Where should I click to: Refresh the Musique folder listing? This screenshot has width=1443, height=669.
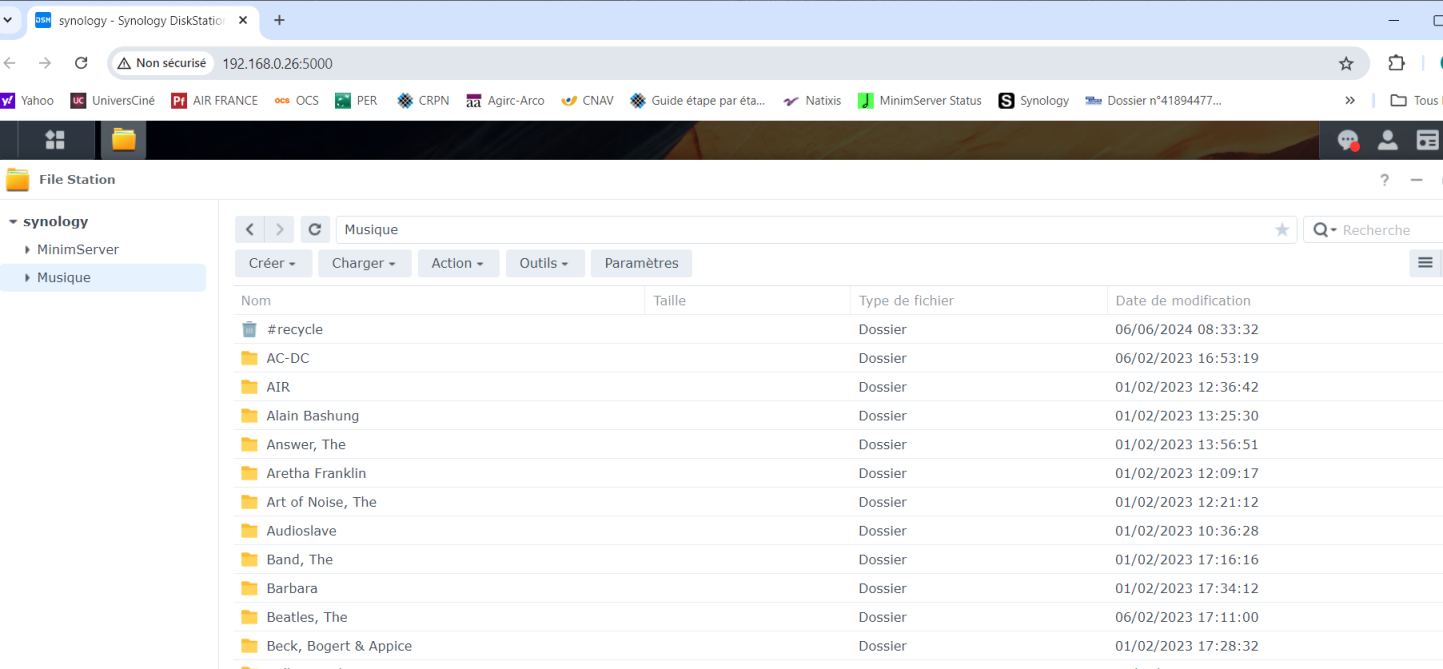click(x=314, y=230)
